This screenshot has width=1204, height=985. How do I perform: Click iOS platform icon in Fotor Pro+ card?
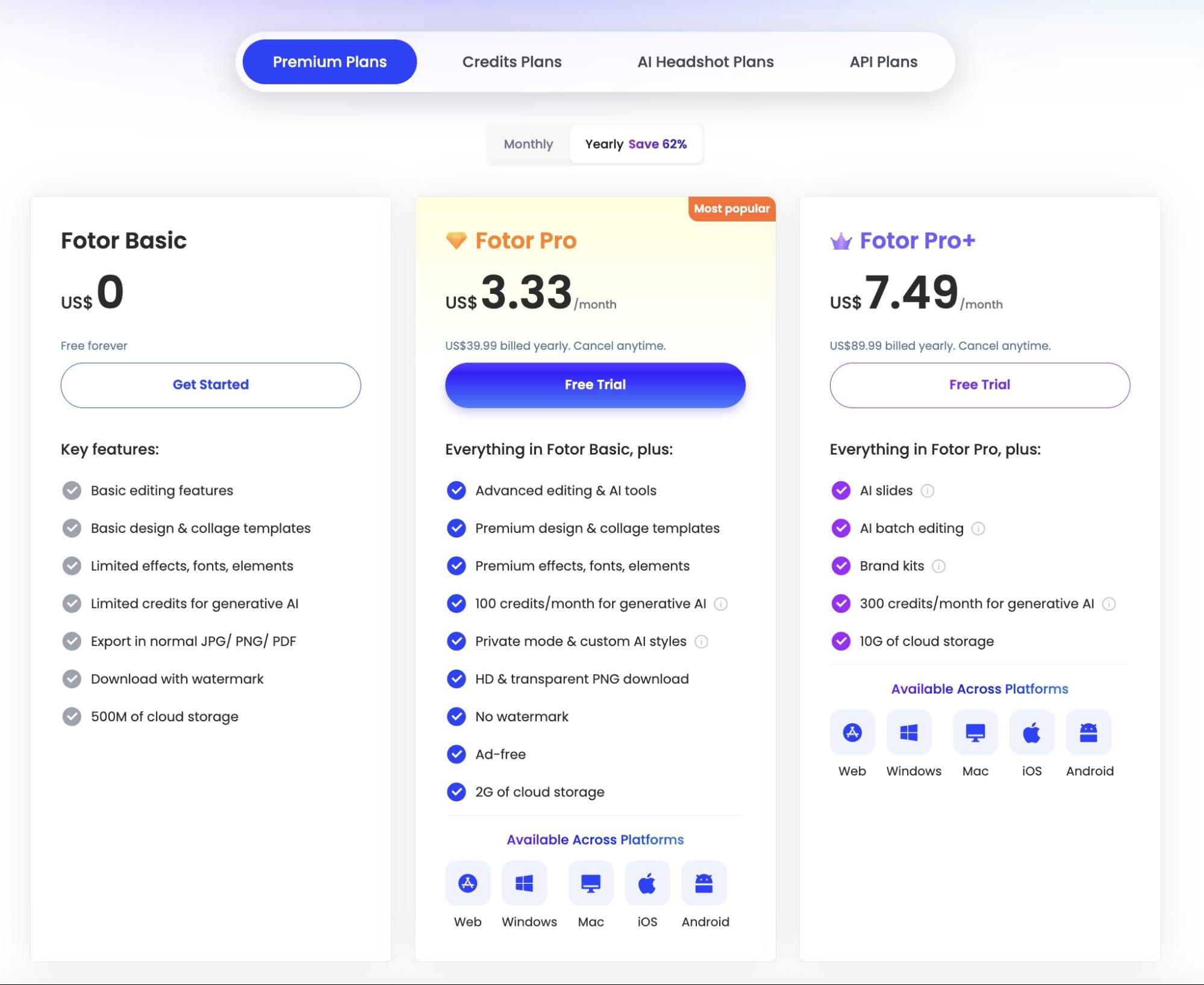[1032, 732]
